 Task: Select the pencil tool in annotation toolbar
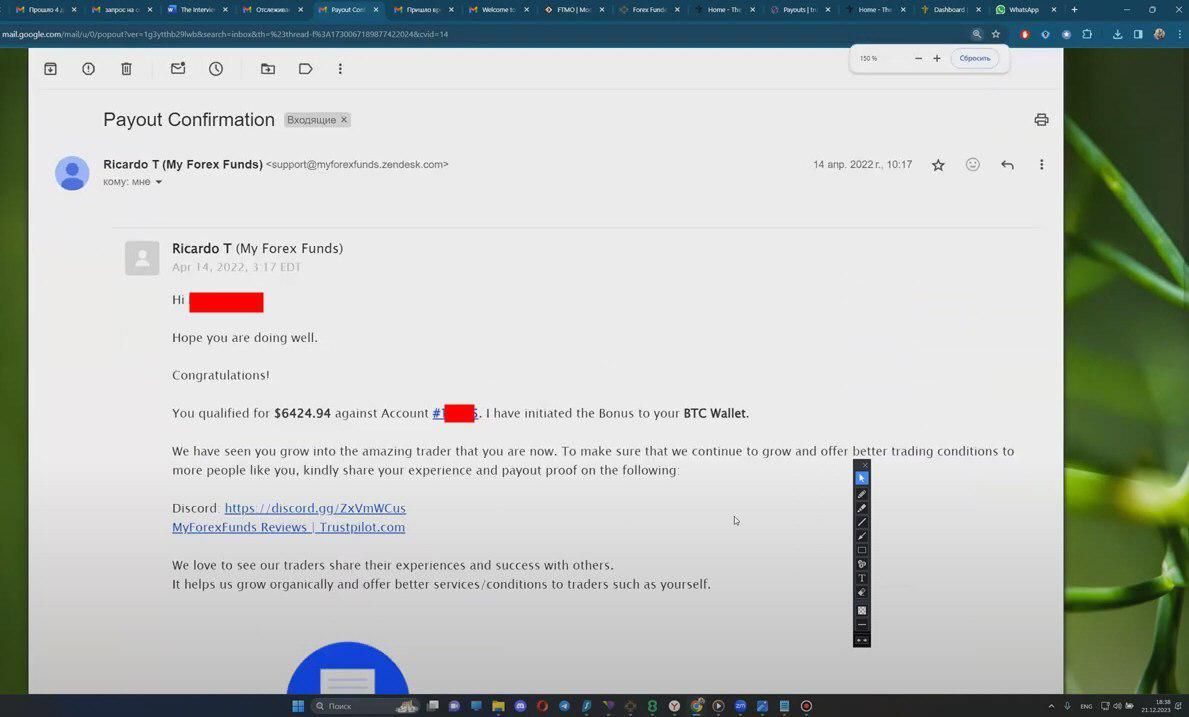(861, 494)
